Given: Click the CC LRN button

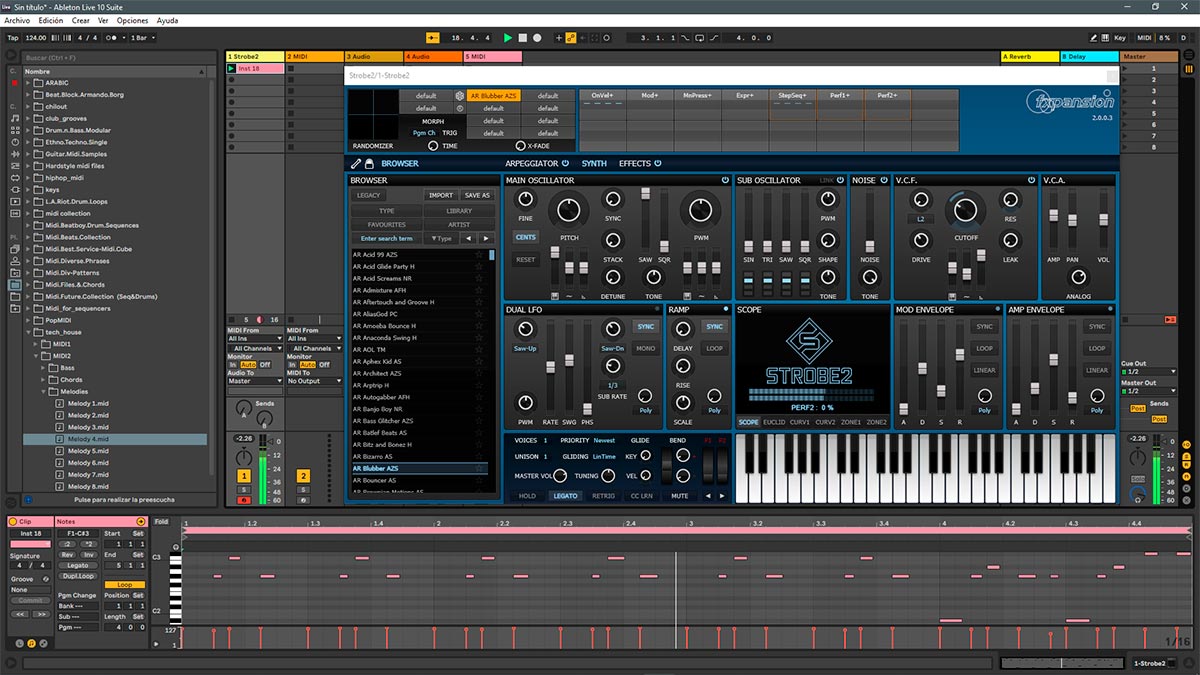Looking at the screenshot, I should click(642, 496).
